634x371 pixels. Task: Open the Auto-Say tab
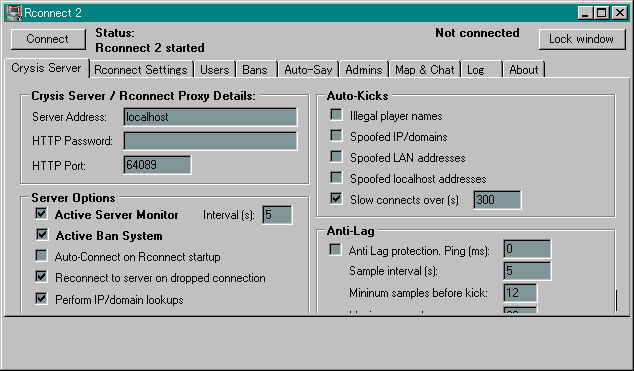pos(308,70)
